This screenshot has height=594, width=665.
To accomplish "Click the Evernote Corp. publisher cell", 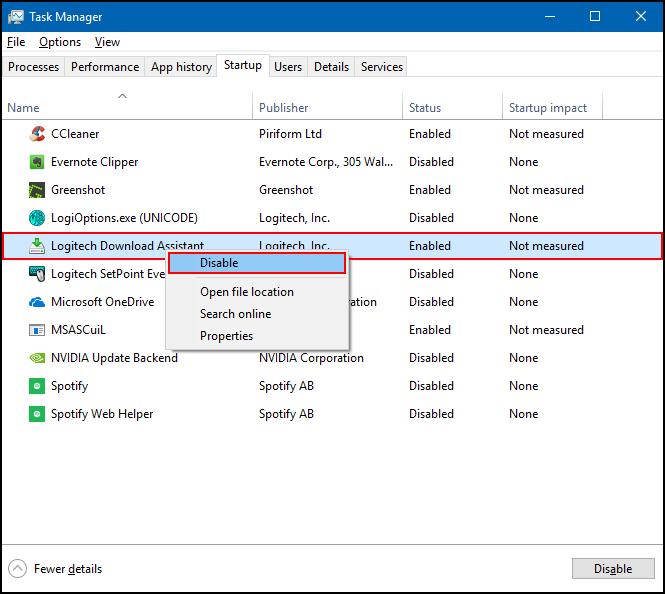I will [326, 162].
